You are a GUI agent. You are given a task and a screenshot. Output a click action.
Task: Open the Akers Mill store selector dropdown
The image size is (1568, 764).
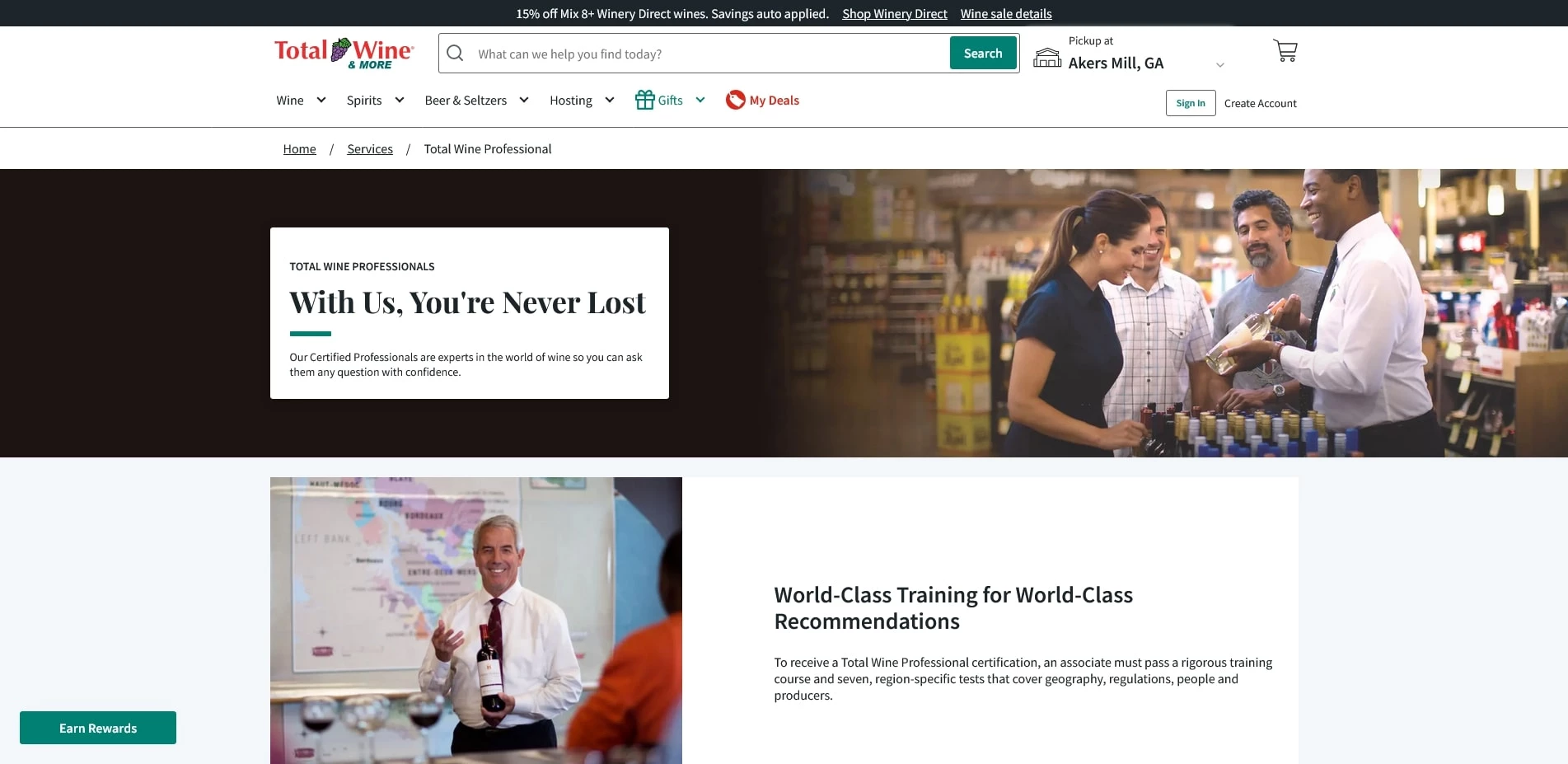[1220, 64]
